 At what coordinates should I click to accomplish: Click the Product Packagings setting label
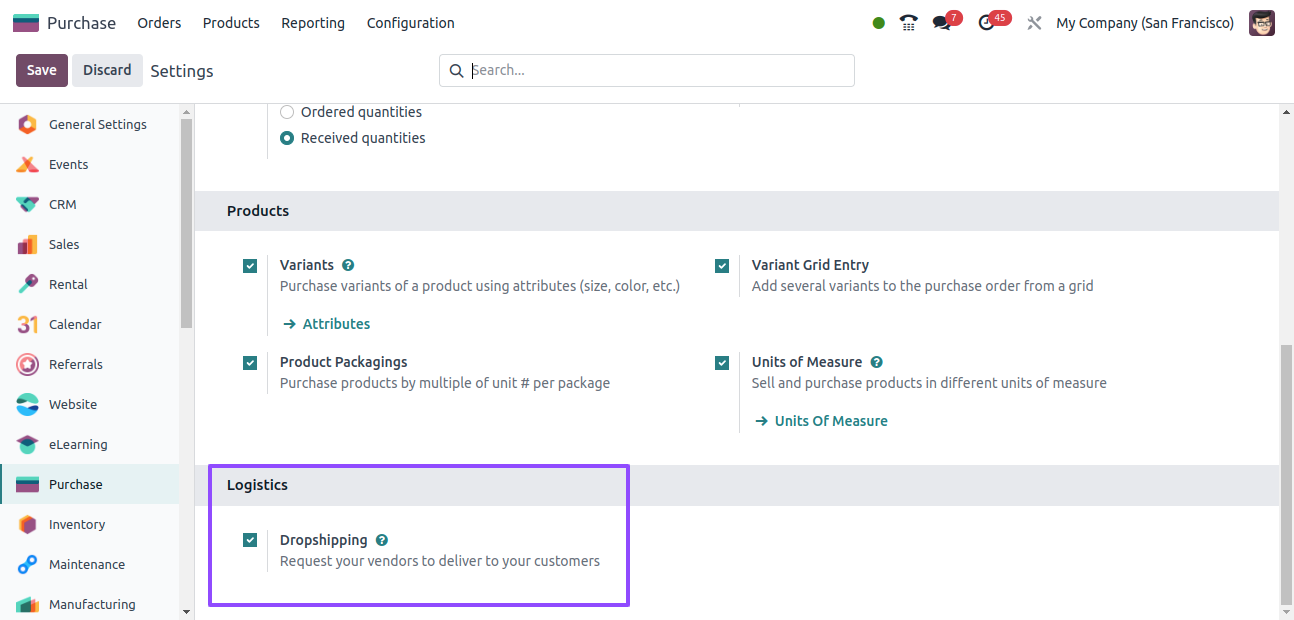[x=344, y=362]
